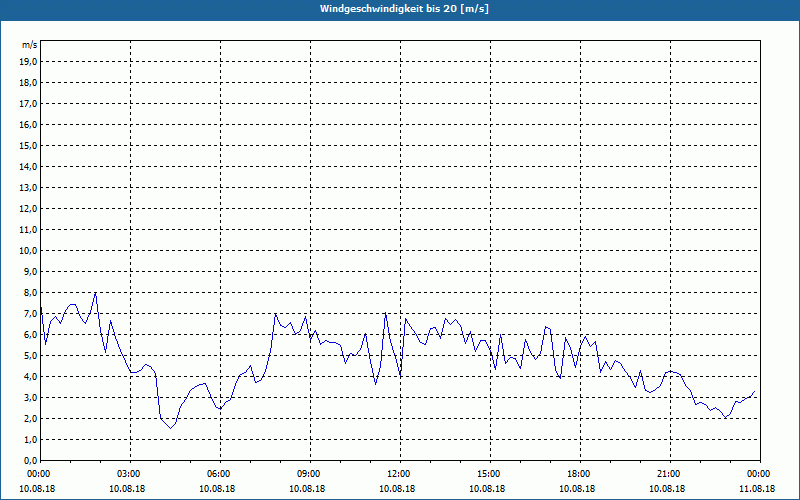Image resolution: width=800 pixels, height=500 pixels.
Task: Click the '12,0' y-axis label
Action: pos(28,209)
